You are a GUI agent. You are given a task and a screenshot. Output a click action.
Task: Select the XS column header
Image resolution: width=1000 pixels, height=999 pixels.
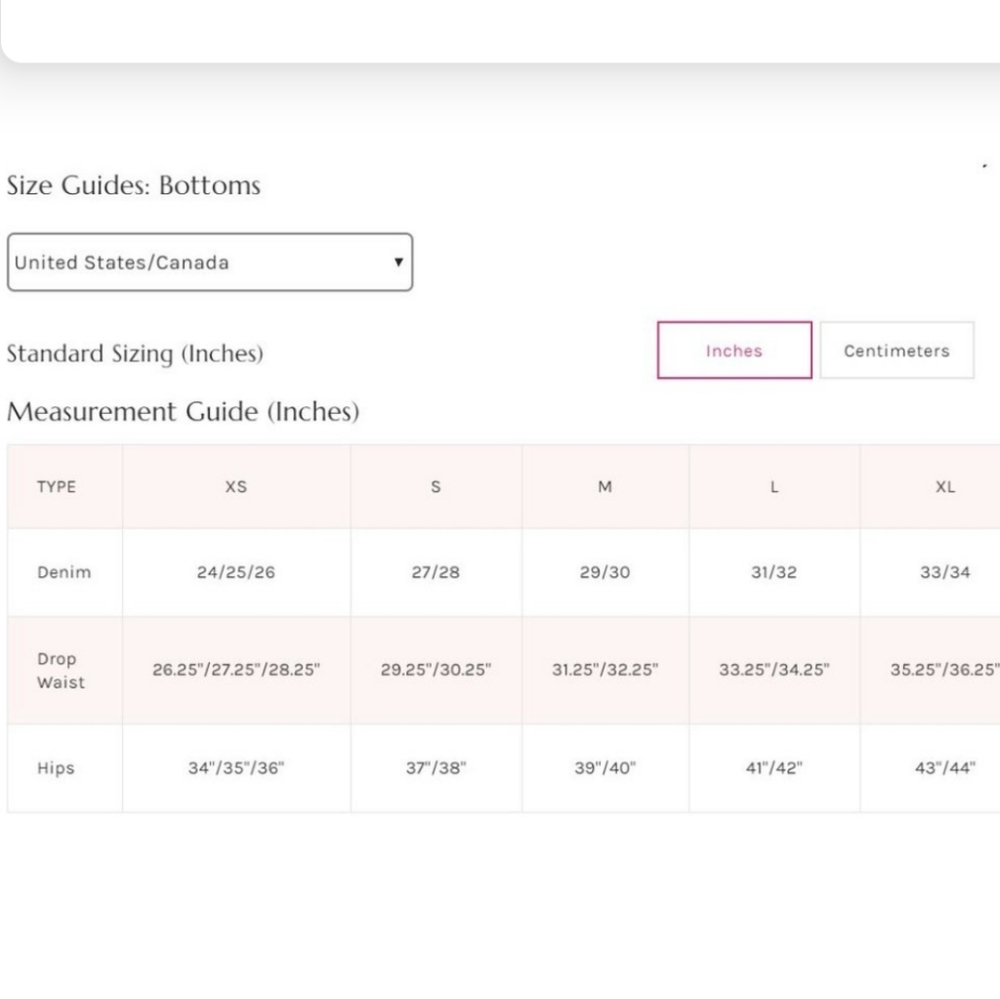tap(236, 487)
